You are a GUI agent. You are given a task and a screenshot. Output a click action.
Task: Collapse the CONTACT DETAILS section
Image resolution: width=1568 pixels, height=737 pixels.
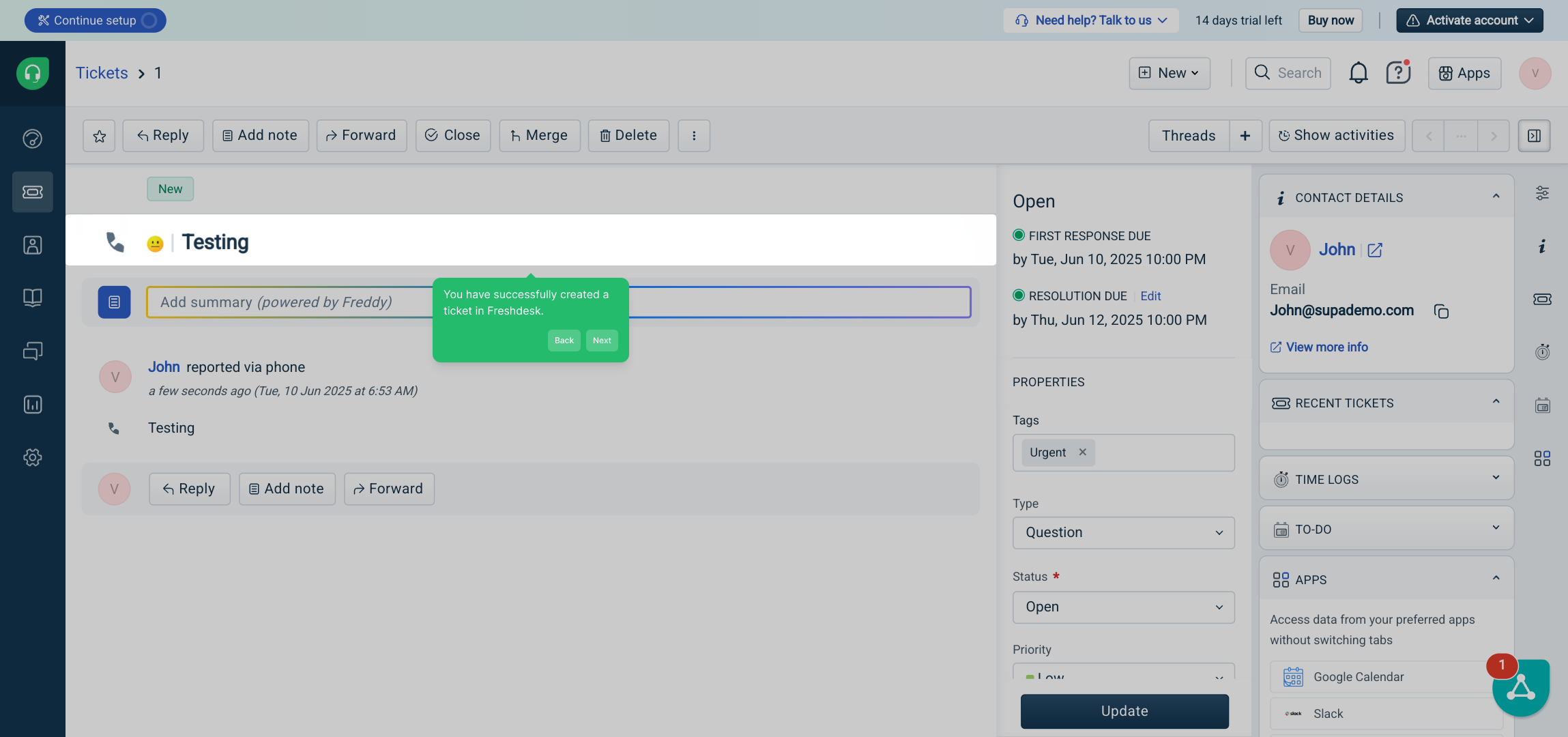click(1496, 197)
